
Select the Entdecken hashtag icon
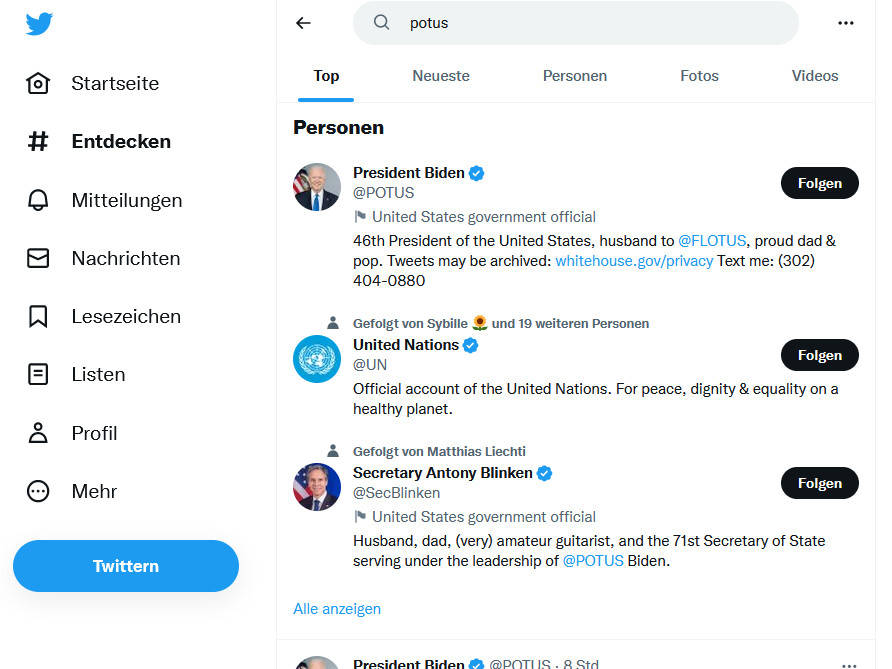click(38, 141)
